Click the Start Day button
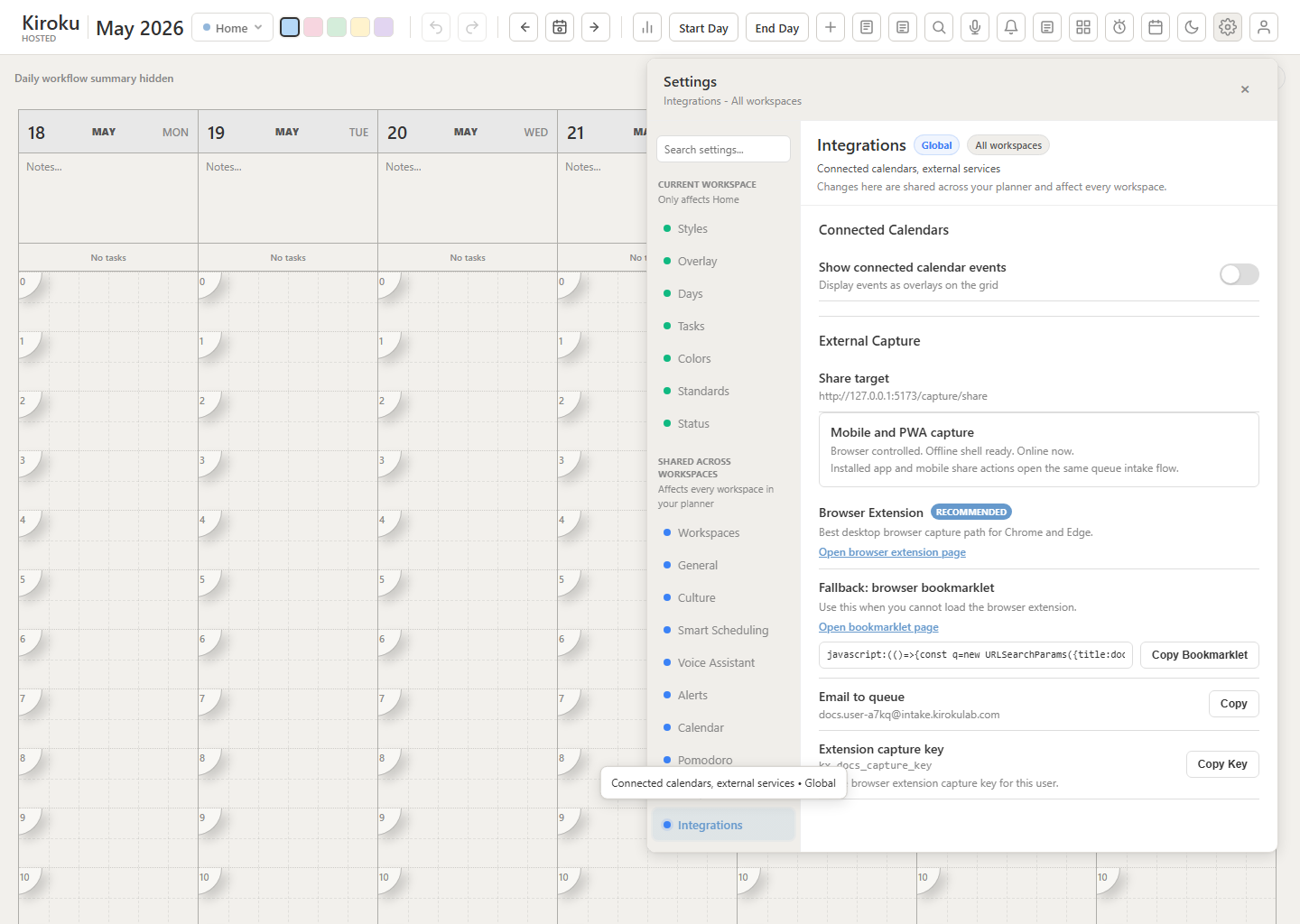The width and height of the screenshot is (1300, 924). click(x=703, y=27)
